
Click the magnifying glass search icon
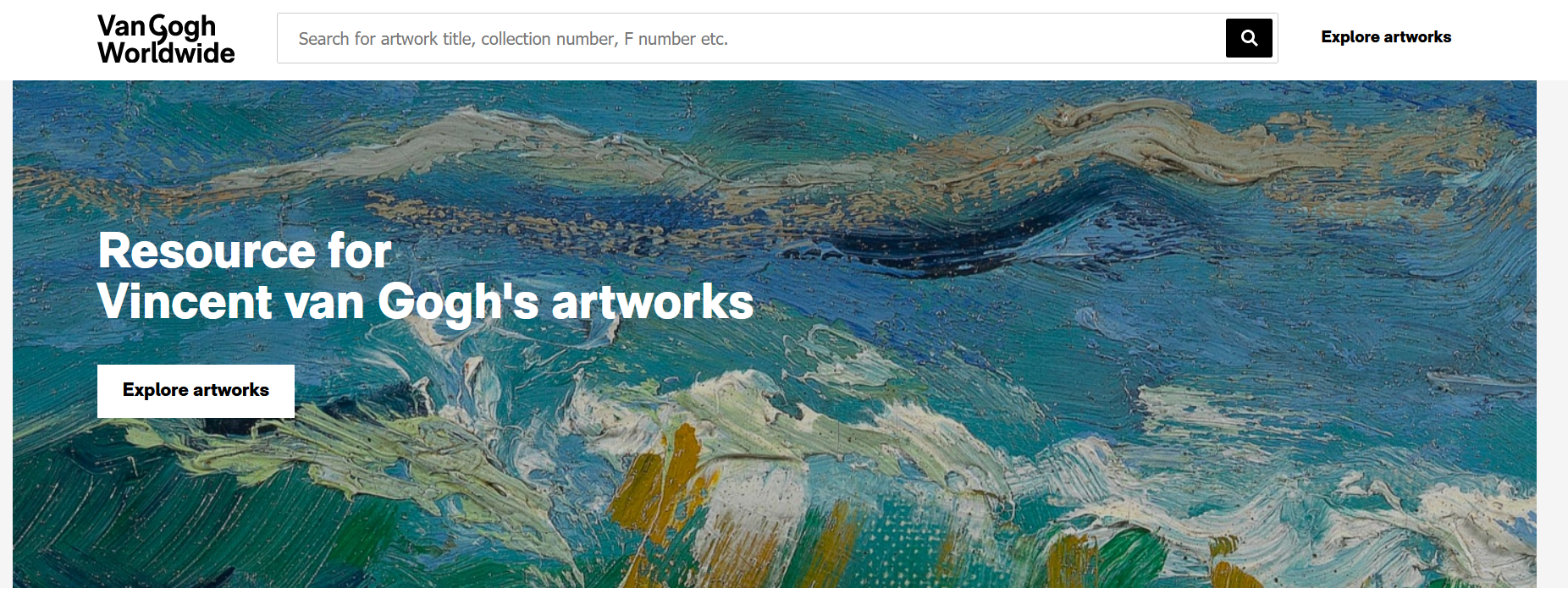[x=1249, y=38]
